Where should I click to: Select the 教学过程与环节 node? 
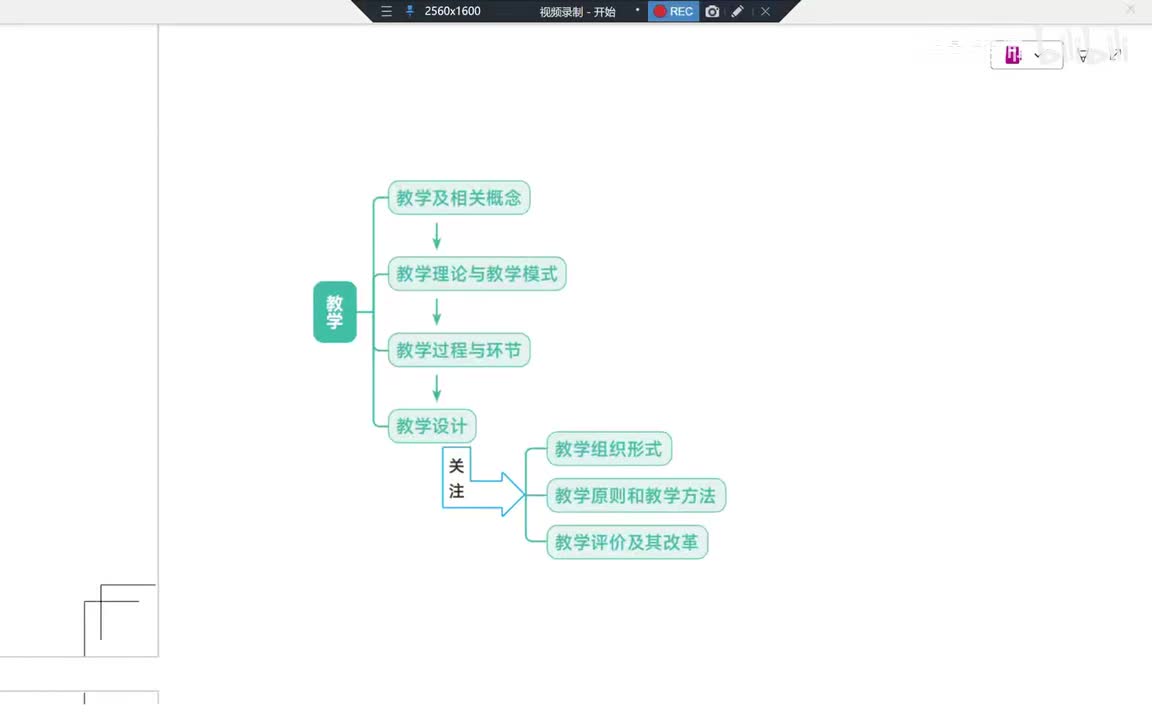coord(459,350)
